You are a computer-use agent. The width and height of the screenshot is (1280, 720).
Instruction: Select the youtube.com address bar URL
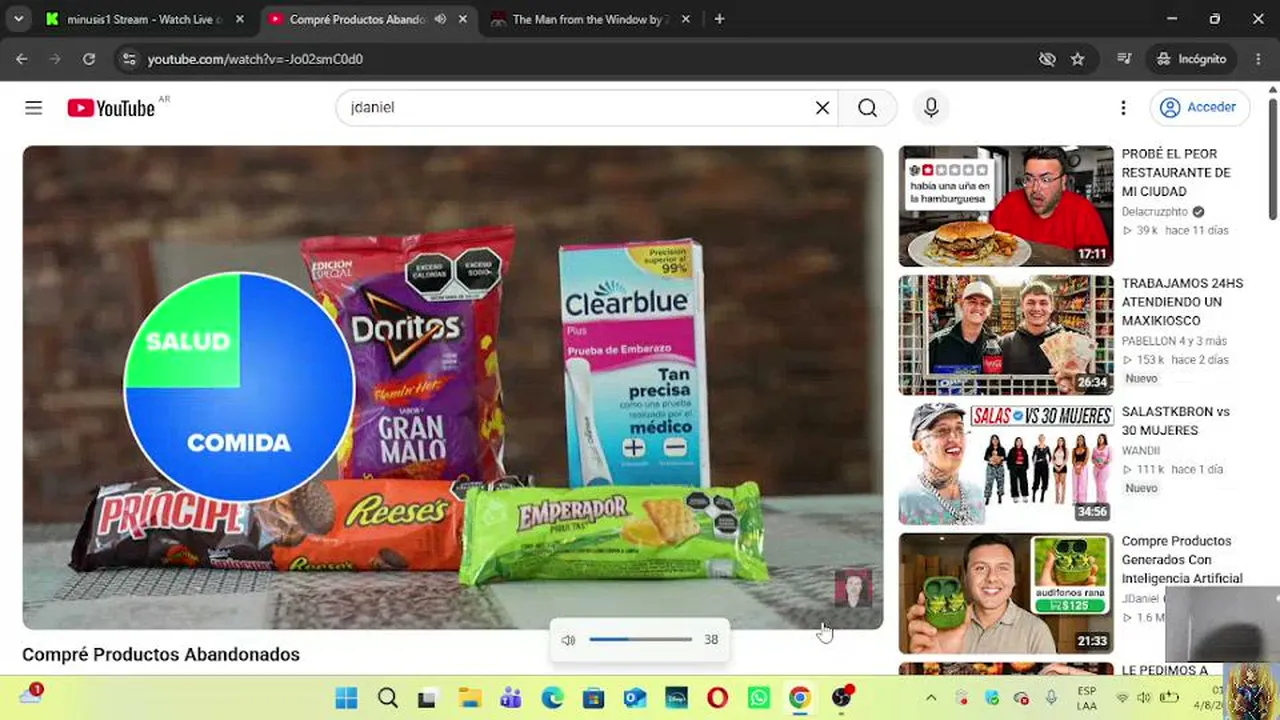click(255, 59)
